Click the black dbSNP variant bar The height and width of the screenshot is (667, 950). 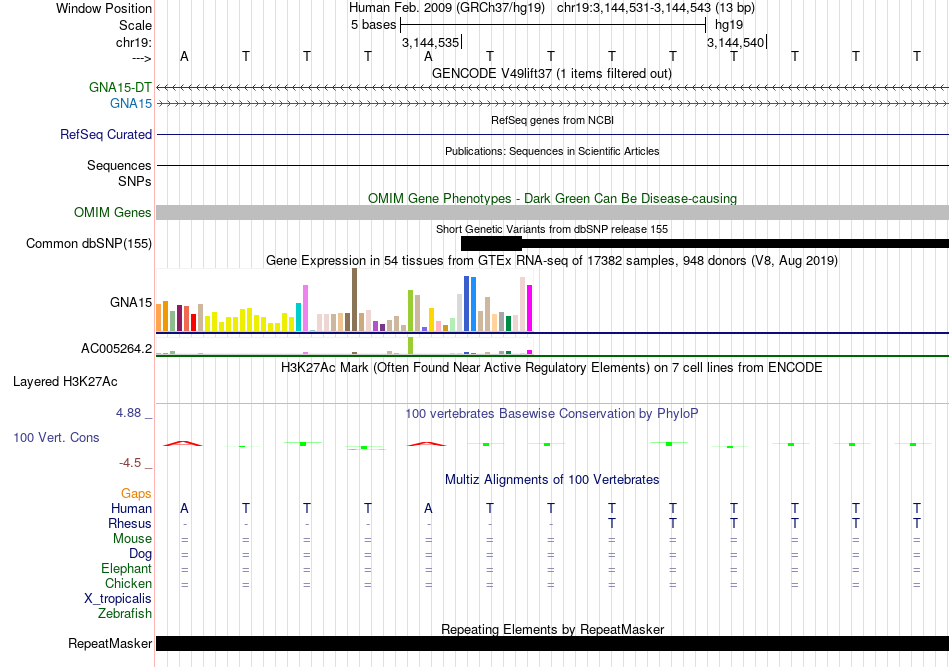[705, 244]
